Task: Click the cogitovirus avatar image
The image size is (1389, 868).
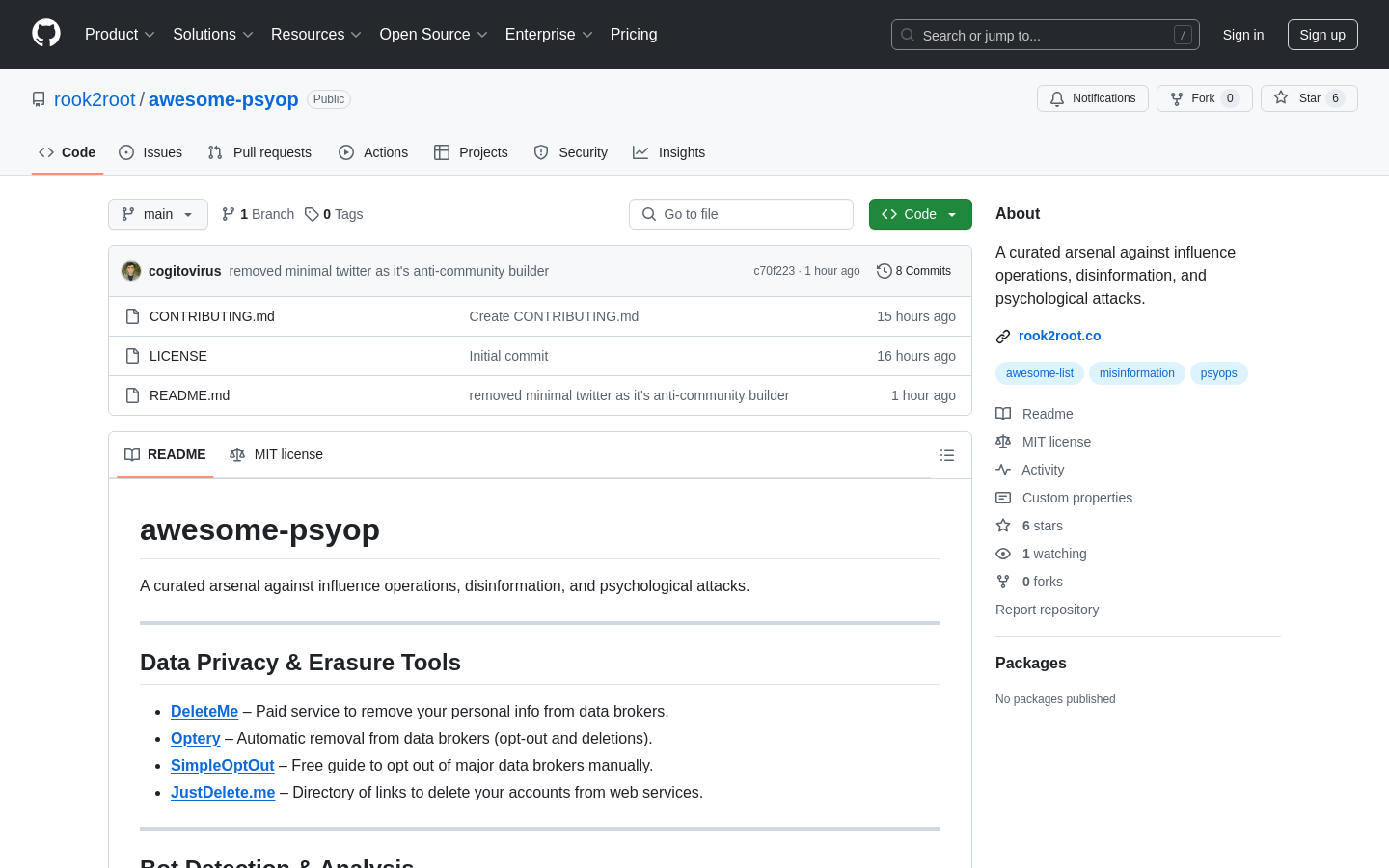Action: [x=131, y=271]
